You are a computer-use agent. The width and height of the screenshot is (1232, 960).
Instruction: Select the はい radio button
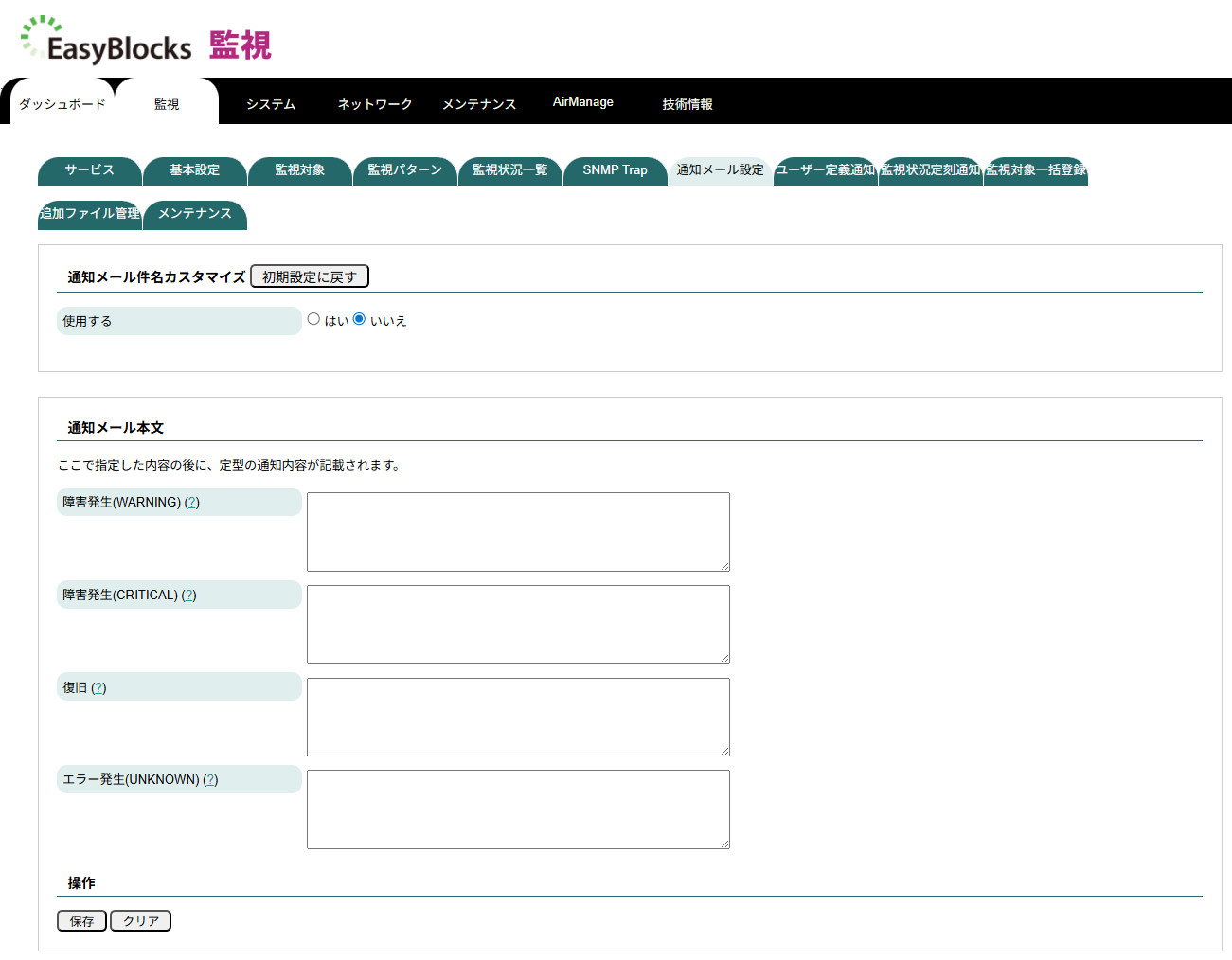[x=313, y=319]
